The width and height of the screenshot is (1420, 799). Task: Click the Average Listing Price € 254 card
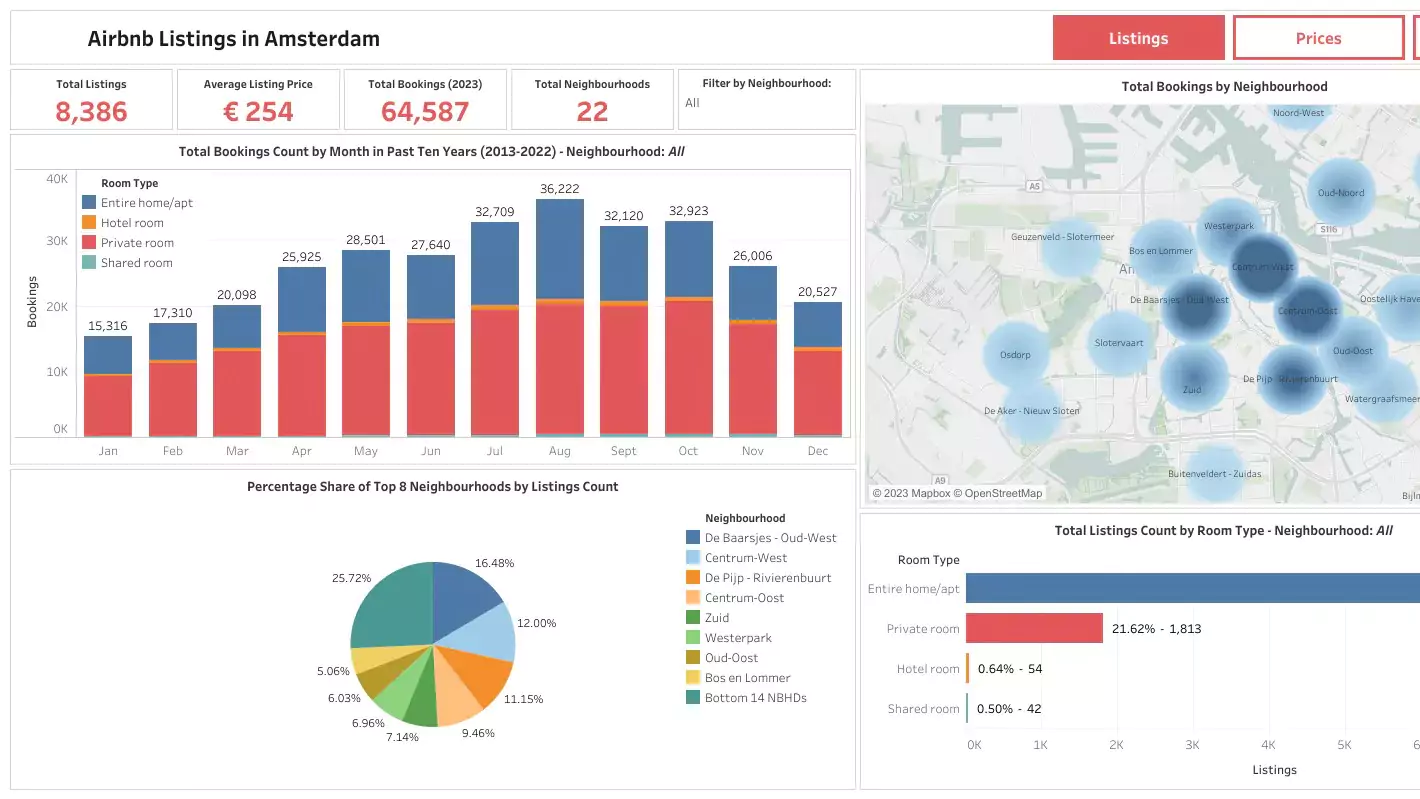click(x=258, y=100)
